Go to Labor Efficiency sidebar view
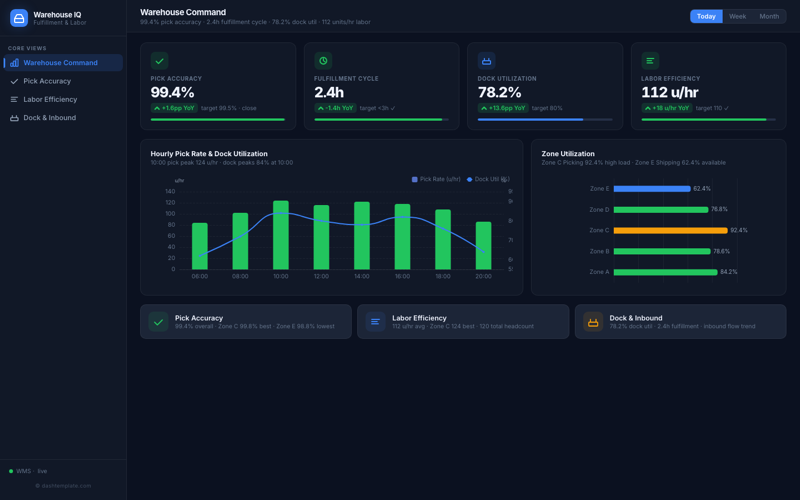Screen dimensions: 800x500 (50, 100)
